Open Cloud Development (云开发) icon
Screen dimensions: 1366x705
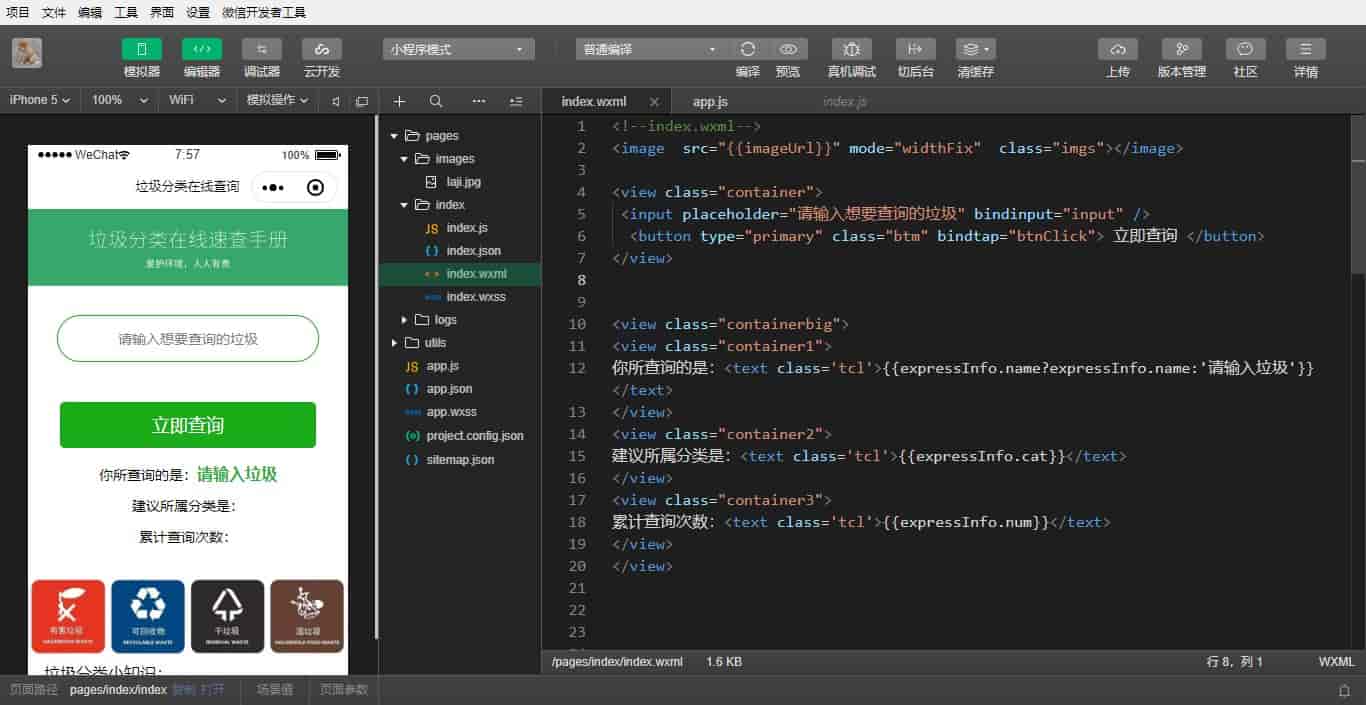tap(321, 49)
